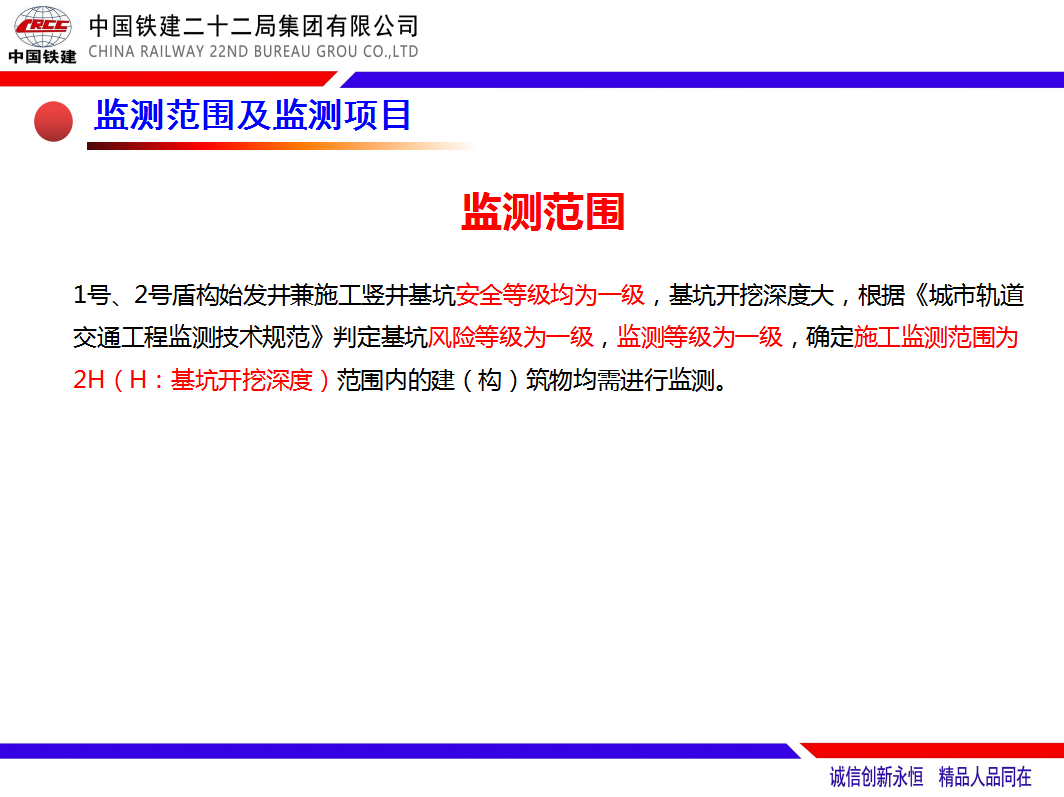This screenshot has height=797, width=1064.
Task: Click the text 1号、2号盾构始发井兼施工竖井基坑
Action: click(265, 295)
